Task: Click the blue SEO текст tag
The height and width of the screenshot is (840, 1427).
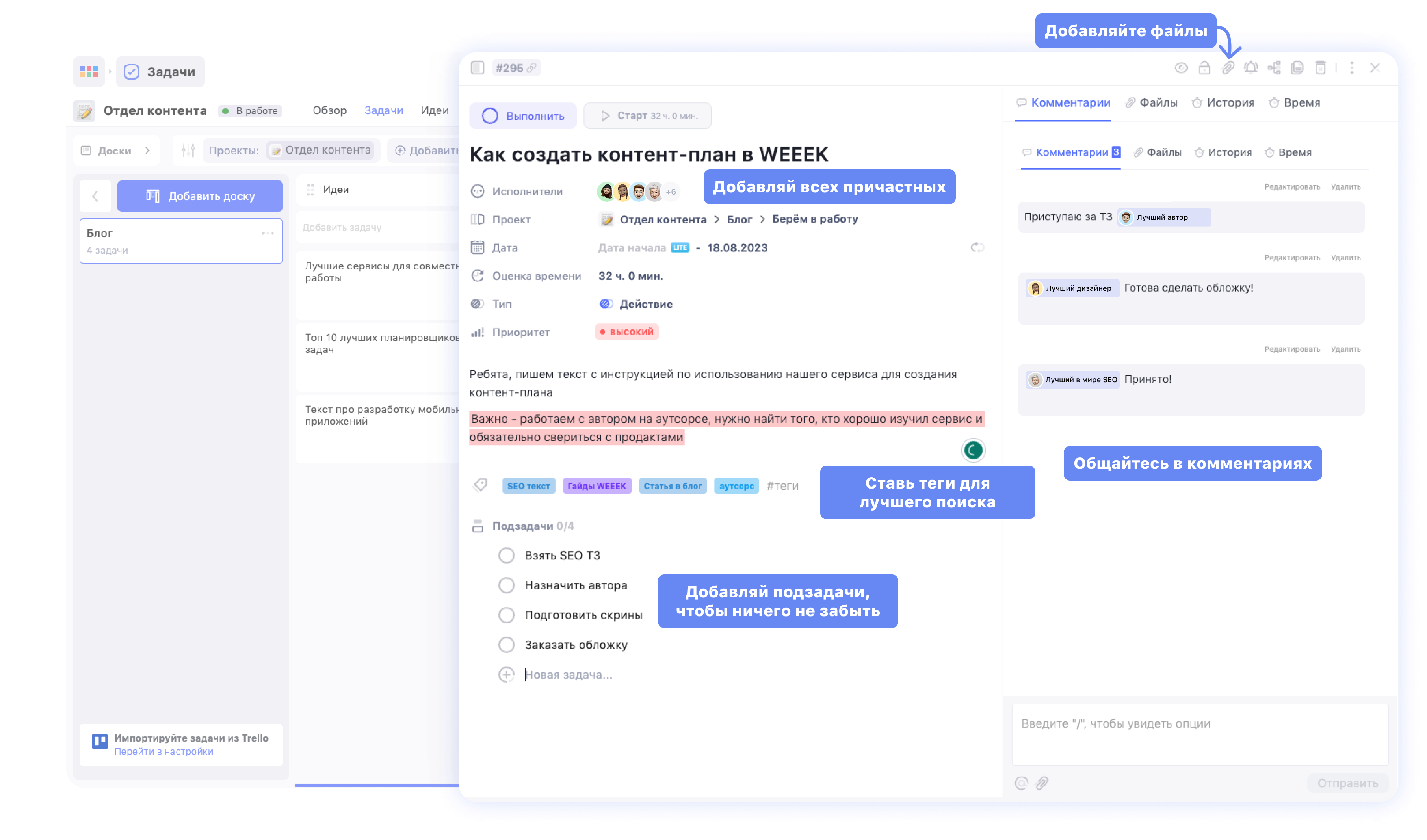Action: pos(528,486)
